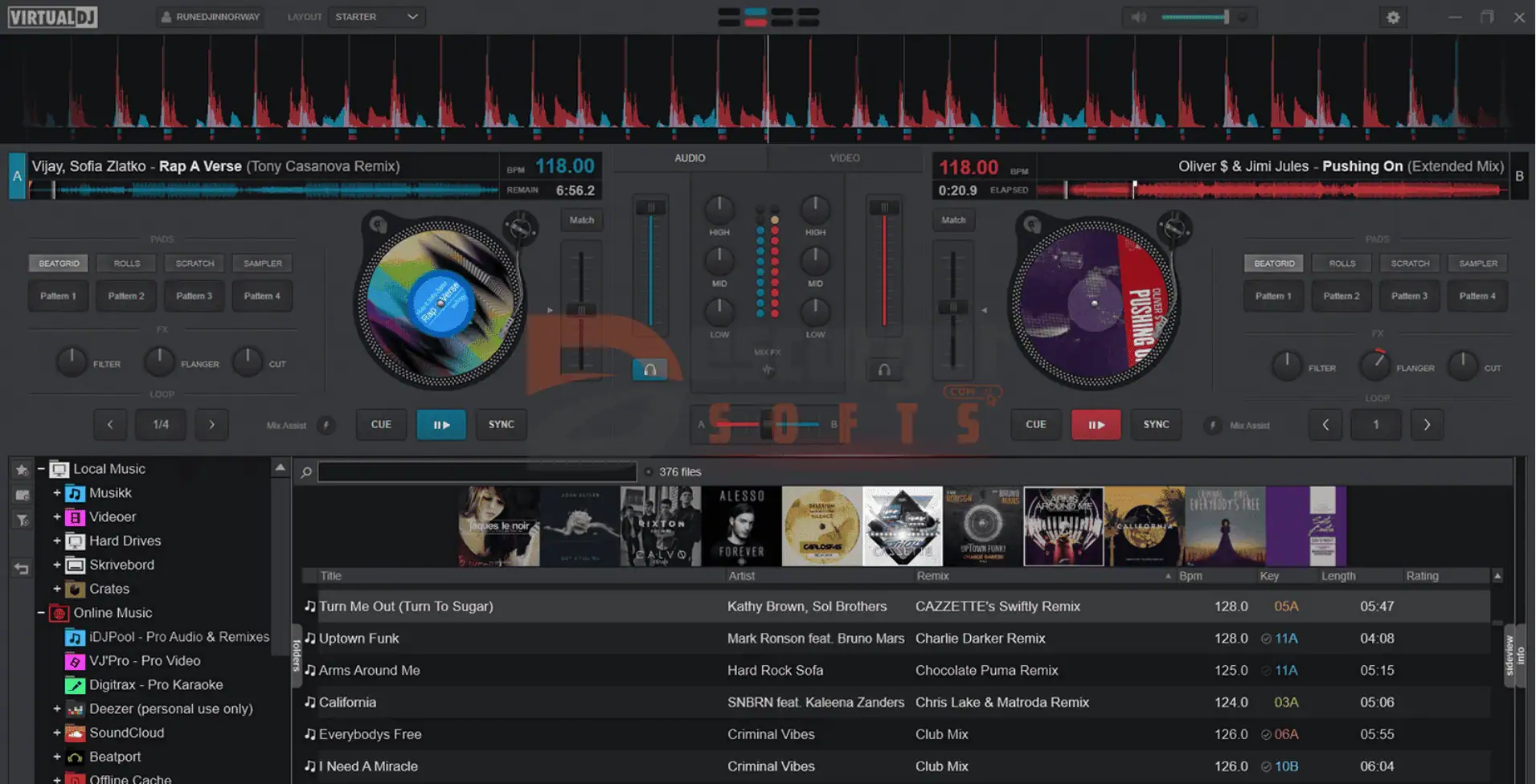Click the search magnifier icon
The width and height of the screenshot is (1536, 784).
[306, 472]
